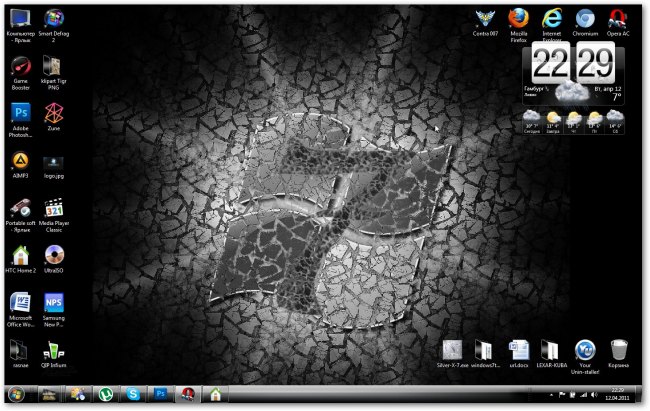Launch Samsung New PC Studio shortcut

click(54, 303)
